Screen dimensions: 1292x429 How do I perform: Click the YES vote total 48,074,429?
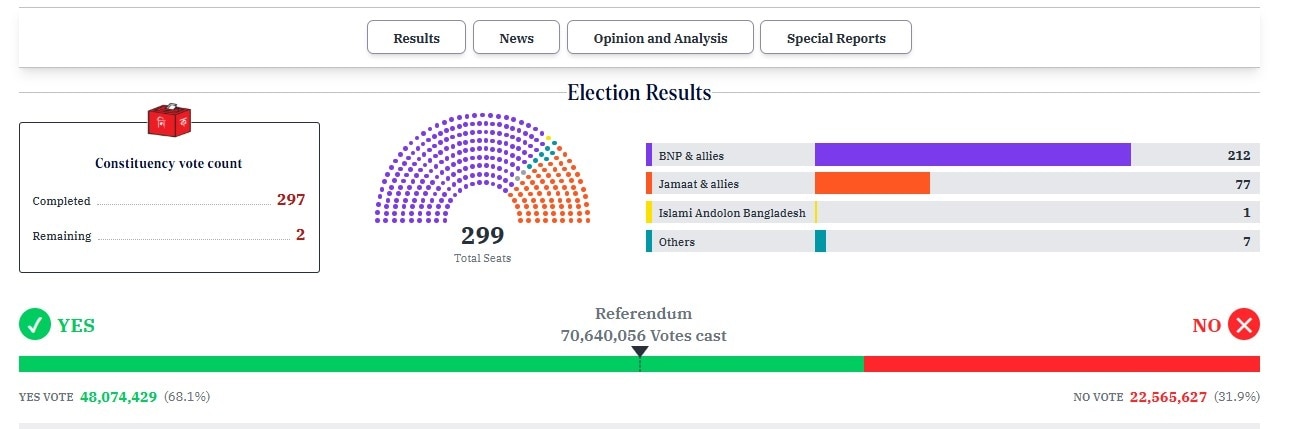pos(118,397)
